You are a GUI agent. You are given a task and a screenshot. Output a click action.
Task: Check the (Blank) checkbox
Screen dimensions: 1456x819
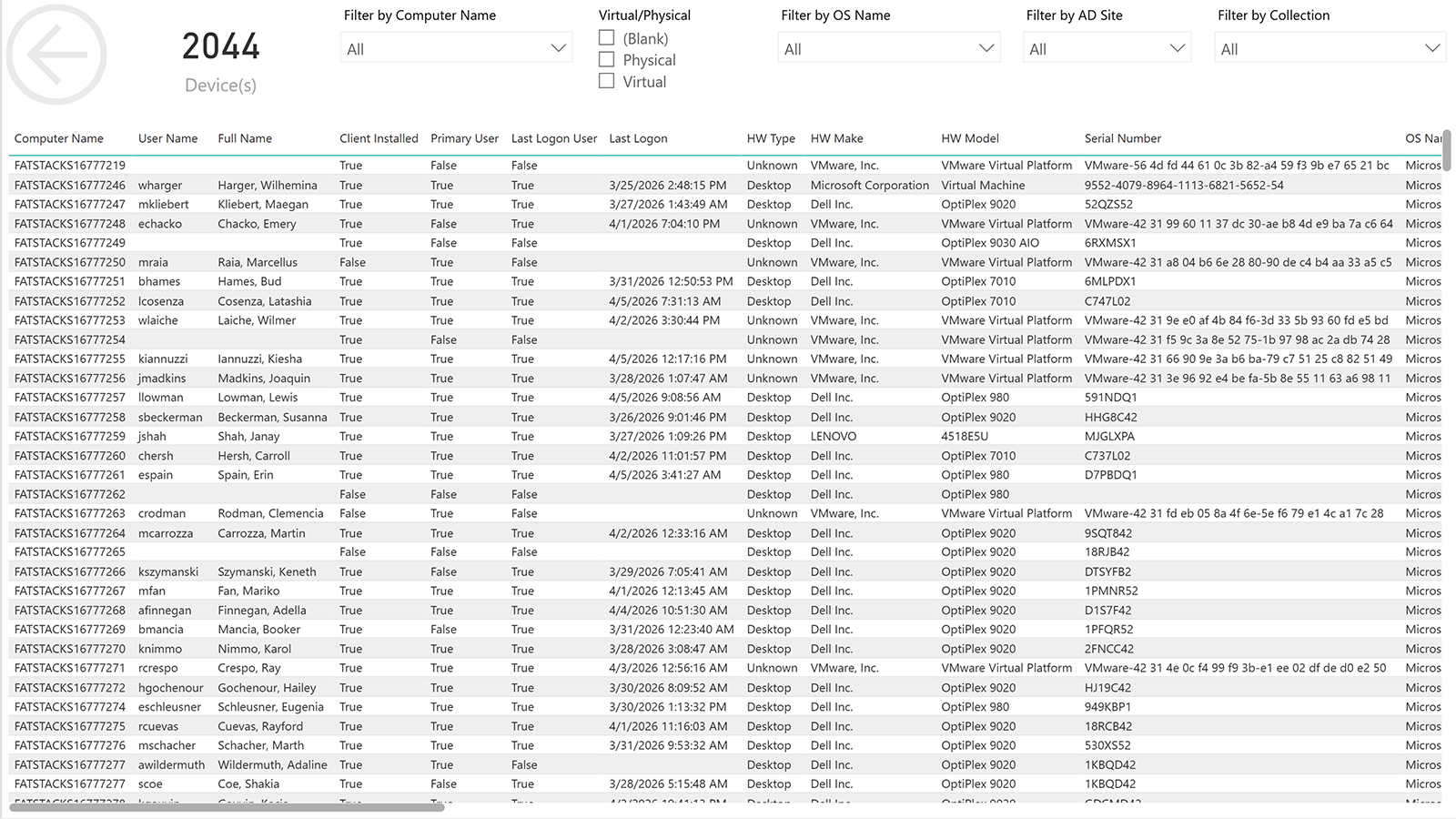(607, 38)
